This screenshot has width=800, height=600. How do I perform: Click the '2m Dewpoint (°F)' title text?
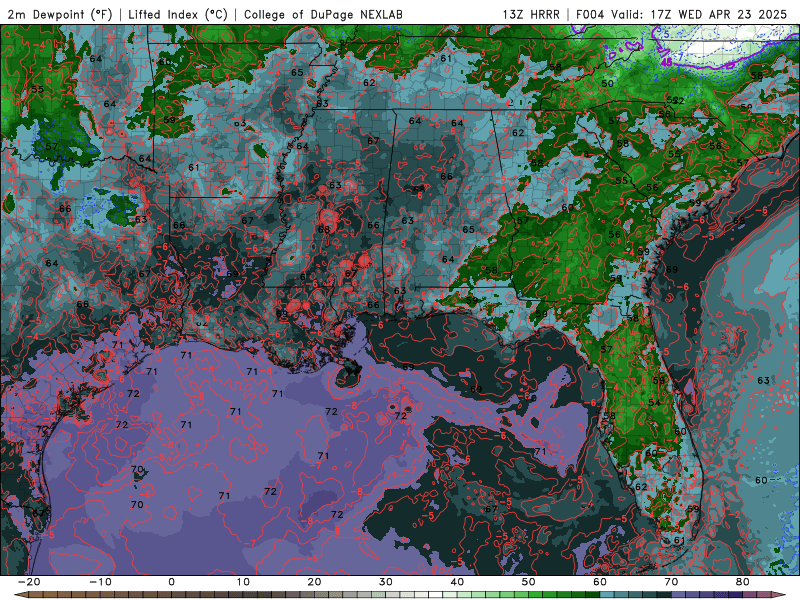pos(60,15)
